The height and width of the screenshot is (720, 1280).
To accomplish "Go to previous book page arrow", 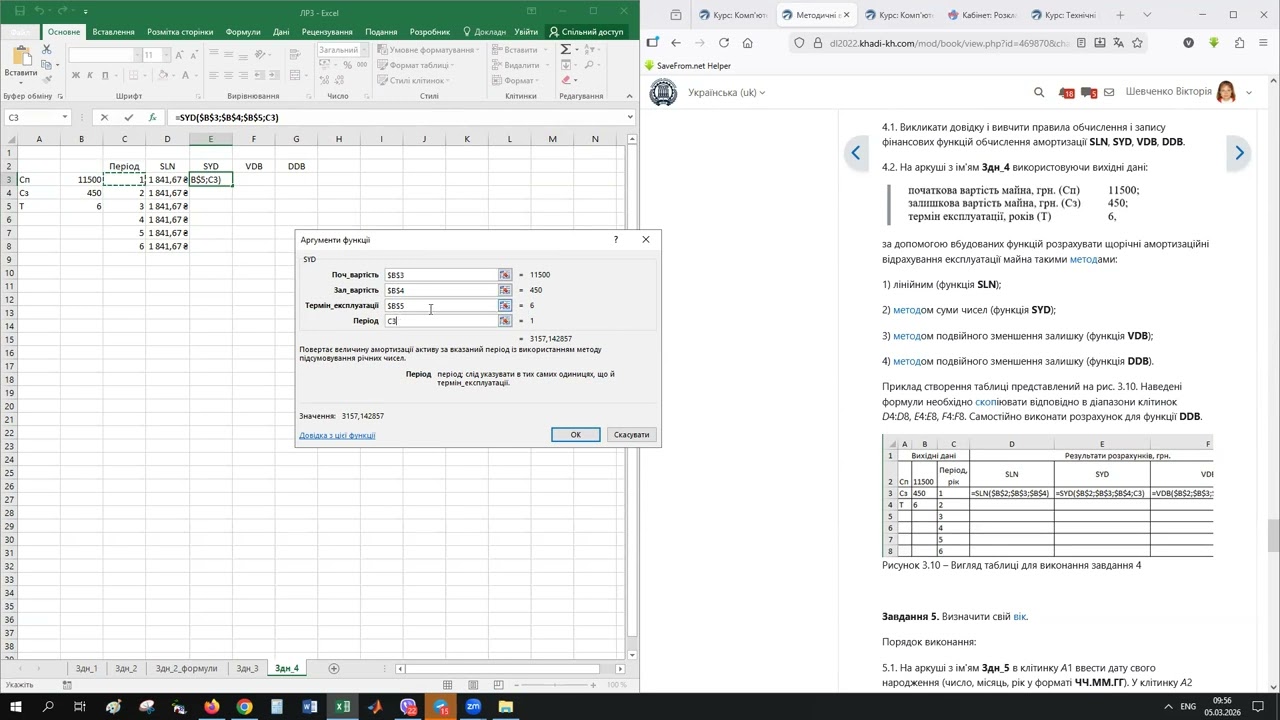I will point(856,153).
